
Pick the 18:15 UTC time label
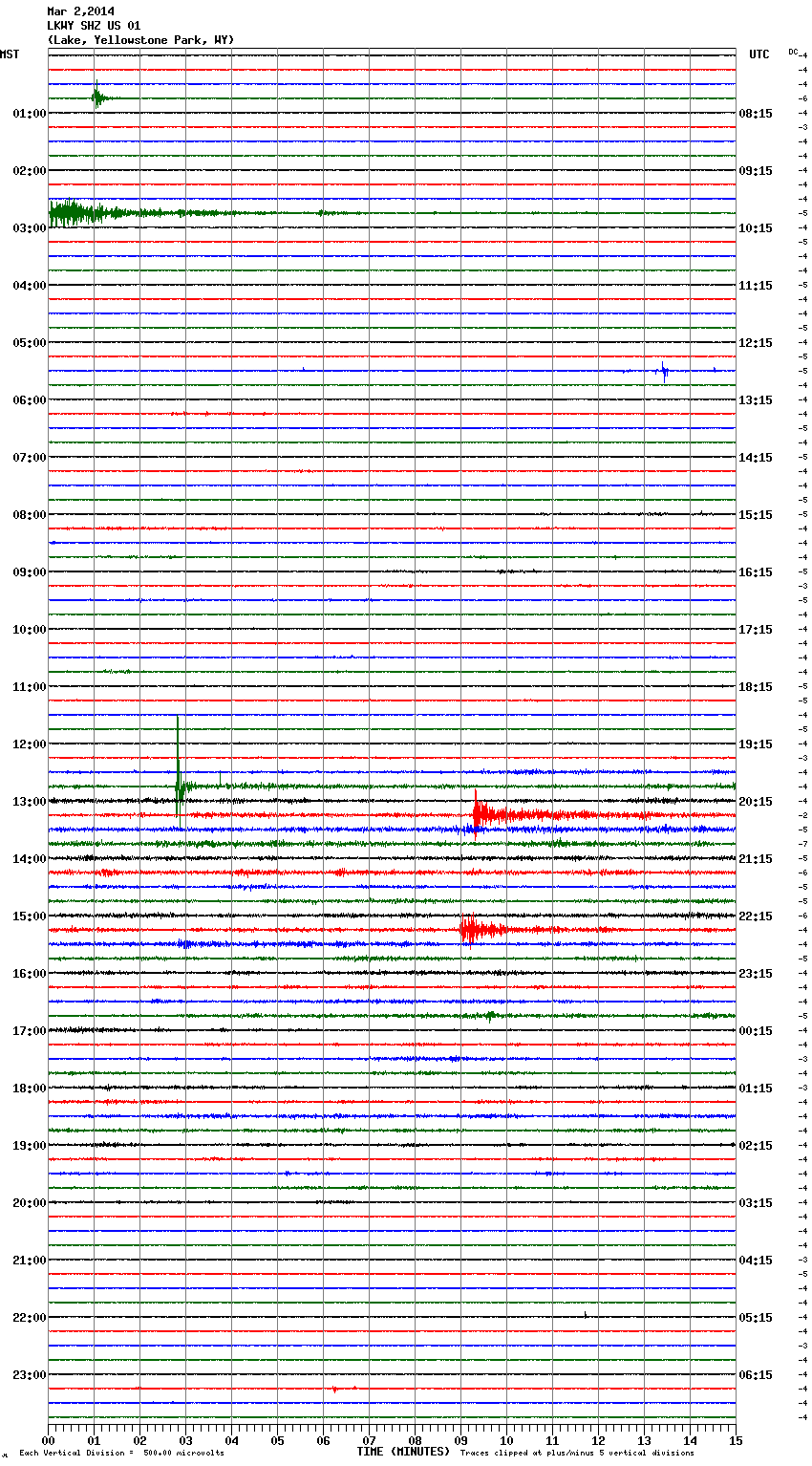click(756, 687)
